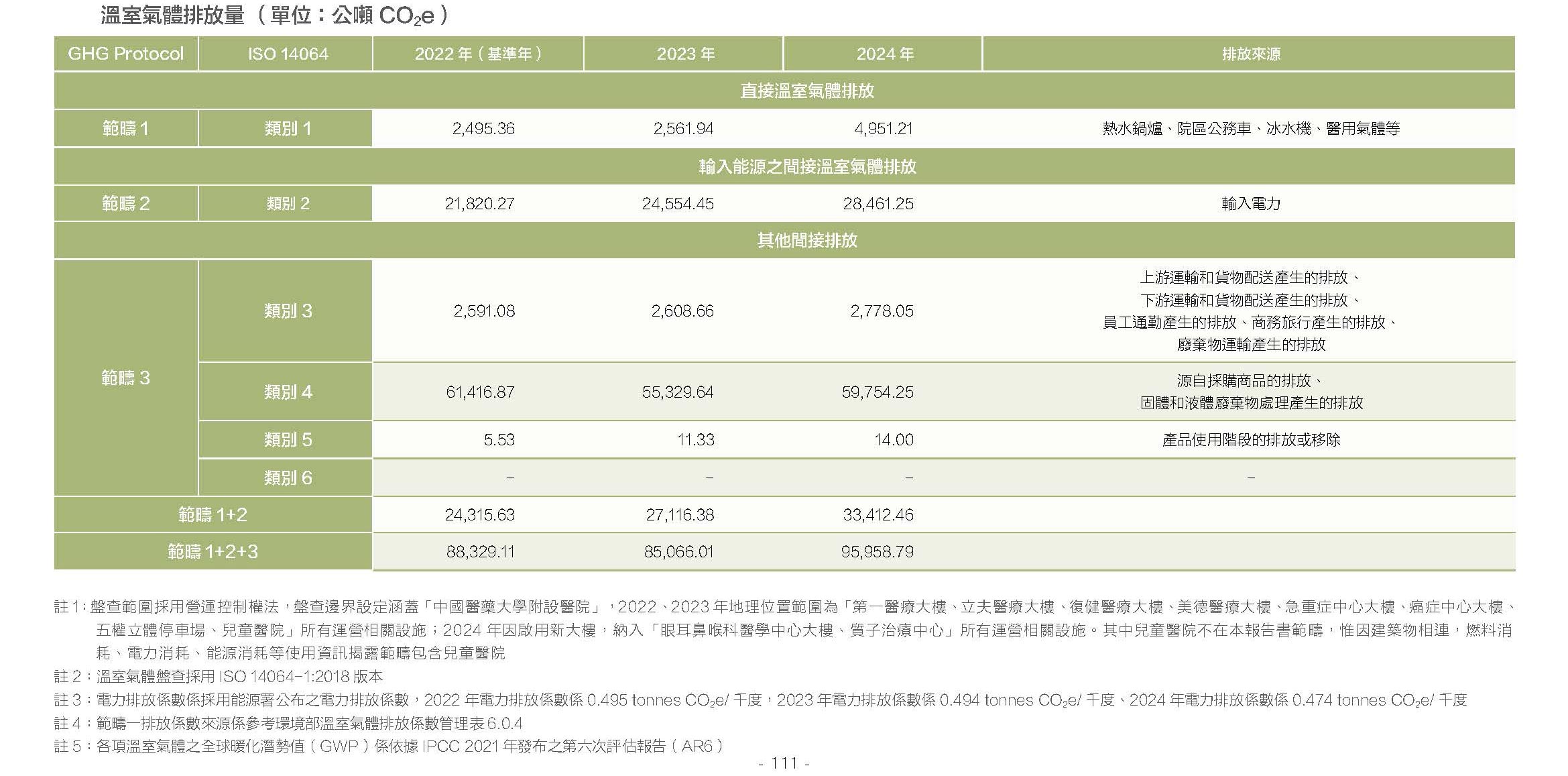Select the 2022 年（基準年）column header

[478, 54]
